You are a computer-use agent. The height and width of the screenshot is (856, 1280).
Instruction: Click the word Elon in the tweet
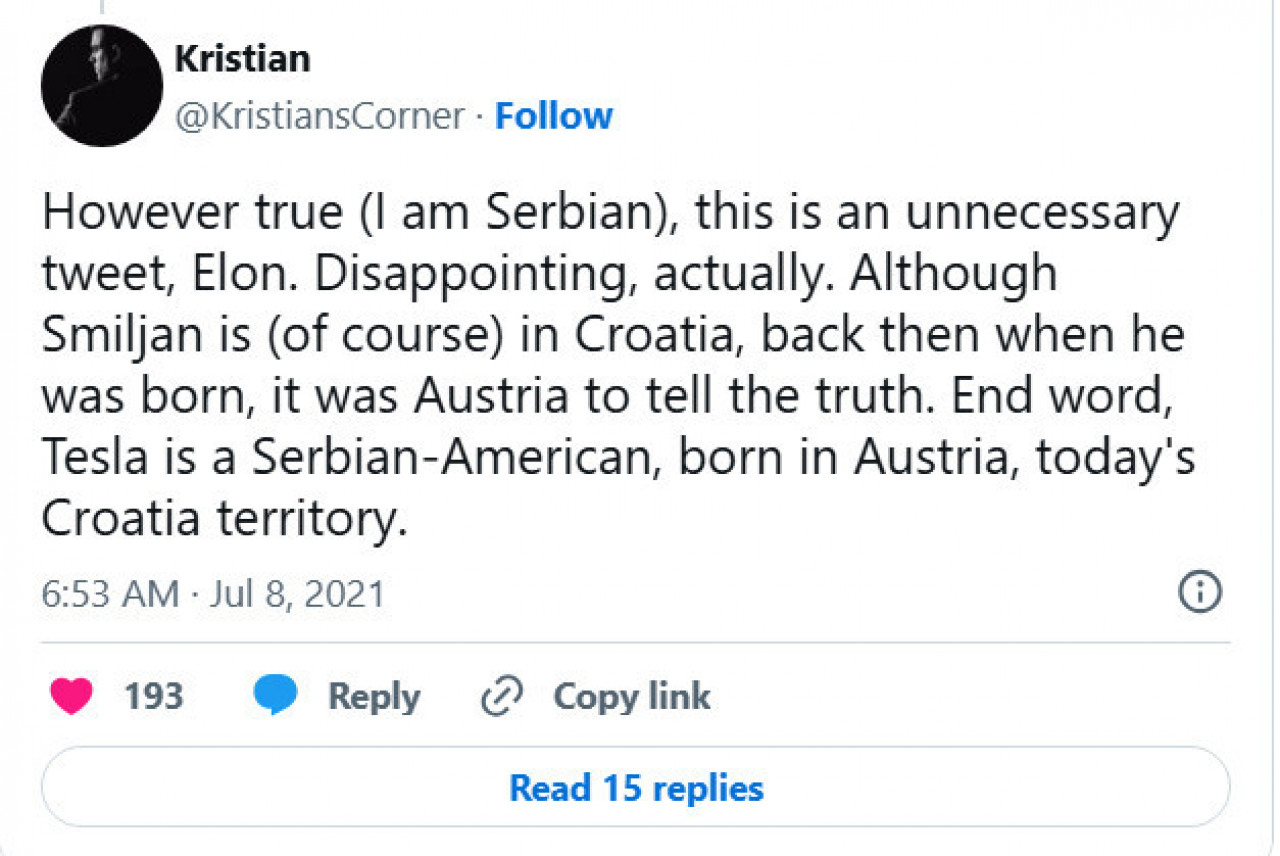(254, 274)
